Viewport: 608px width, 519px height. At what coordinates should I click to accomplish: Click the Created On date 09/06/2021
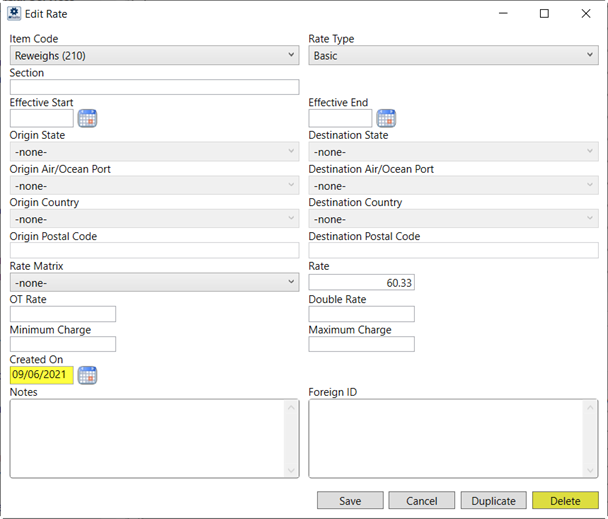tap(41, 375)
